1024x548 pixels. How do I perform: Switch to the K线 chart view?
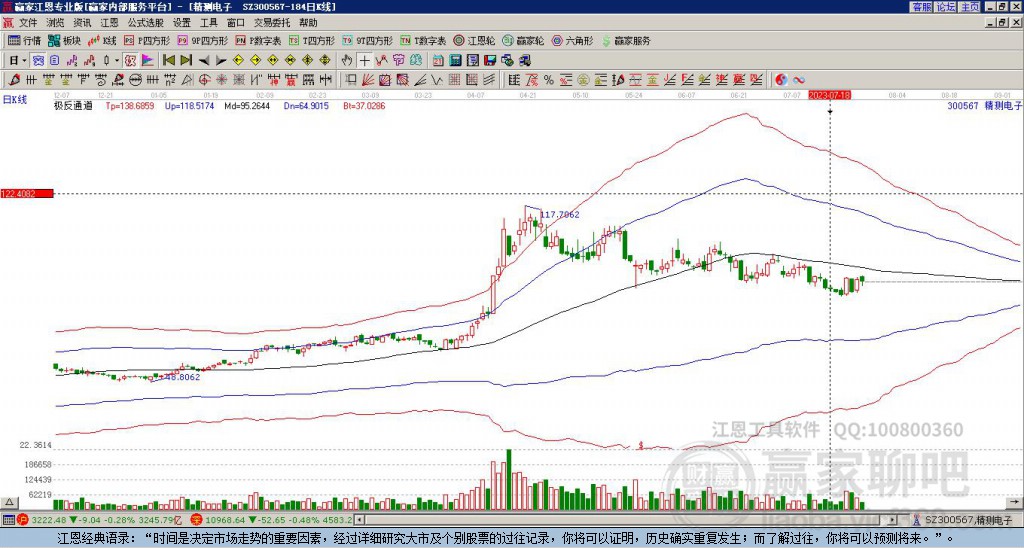[102, 40]
